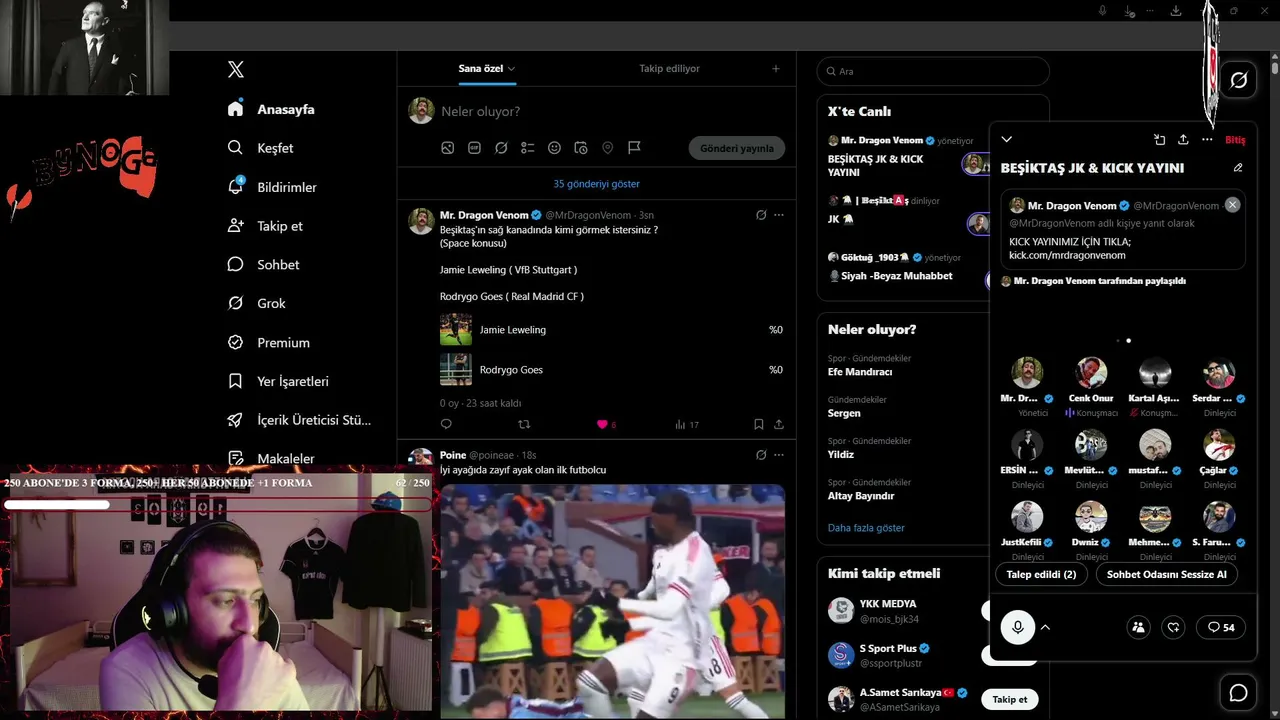Image resolution: width=1280 pixels, height=720 pixels.
Task: Repost Mr. Dragon Venom's poll post
Action: point(524,424)
